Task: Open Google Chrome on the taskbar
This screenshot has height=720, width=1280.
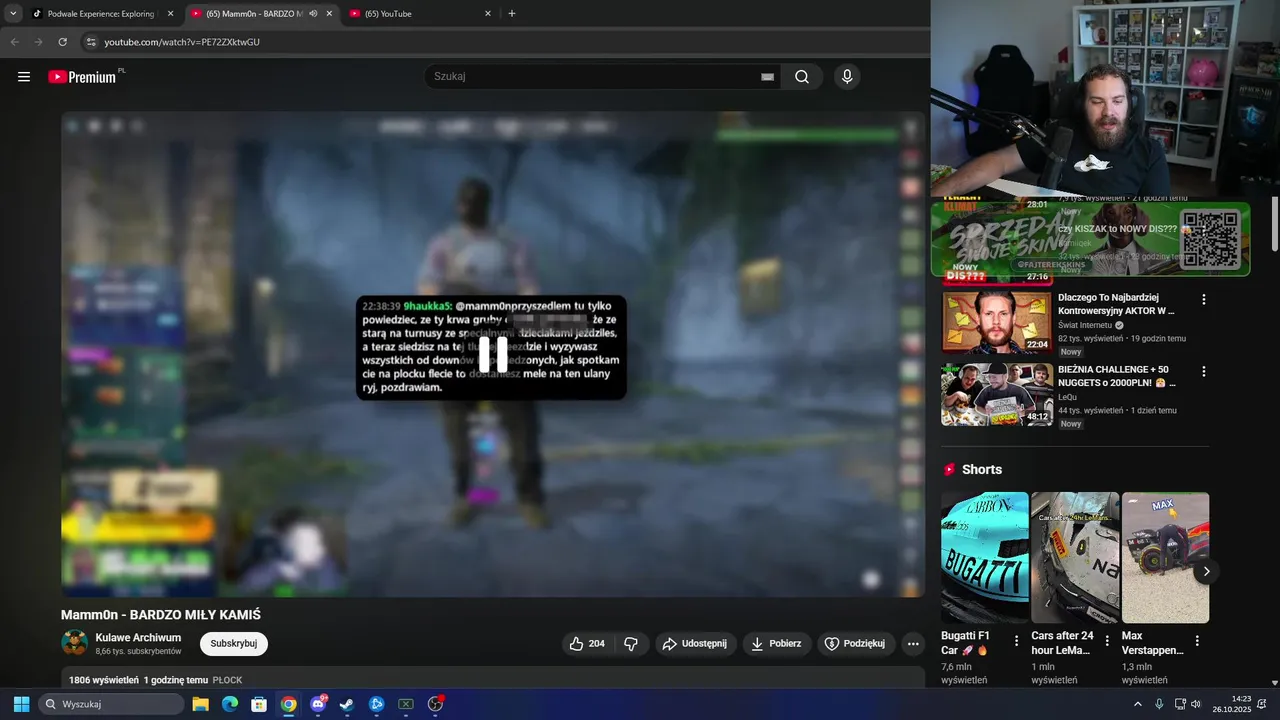Action: [289, 704]
